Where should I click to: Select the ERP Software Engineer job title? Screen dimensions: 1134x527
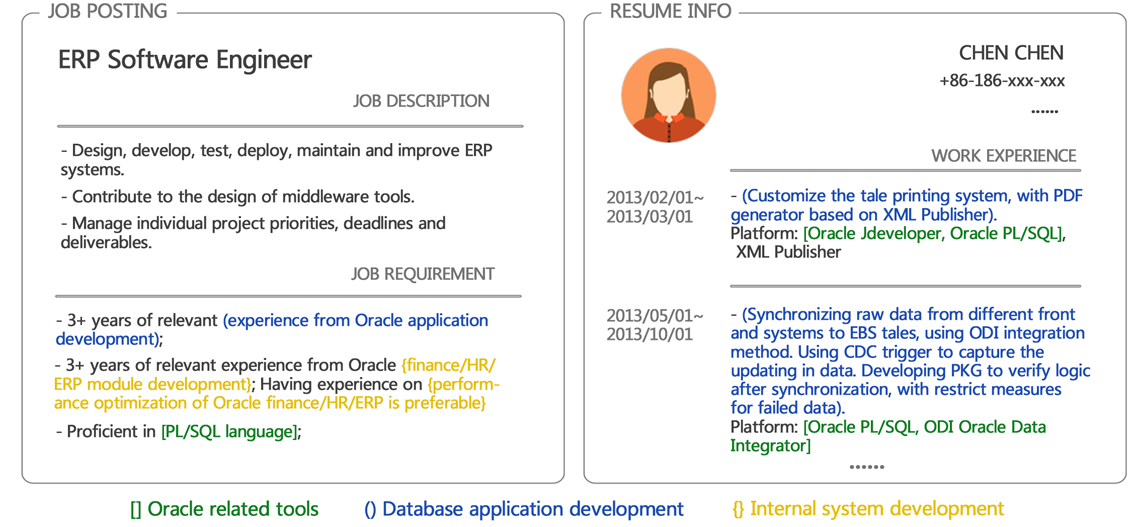[185, 60]
